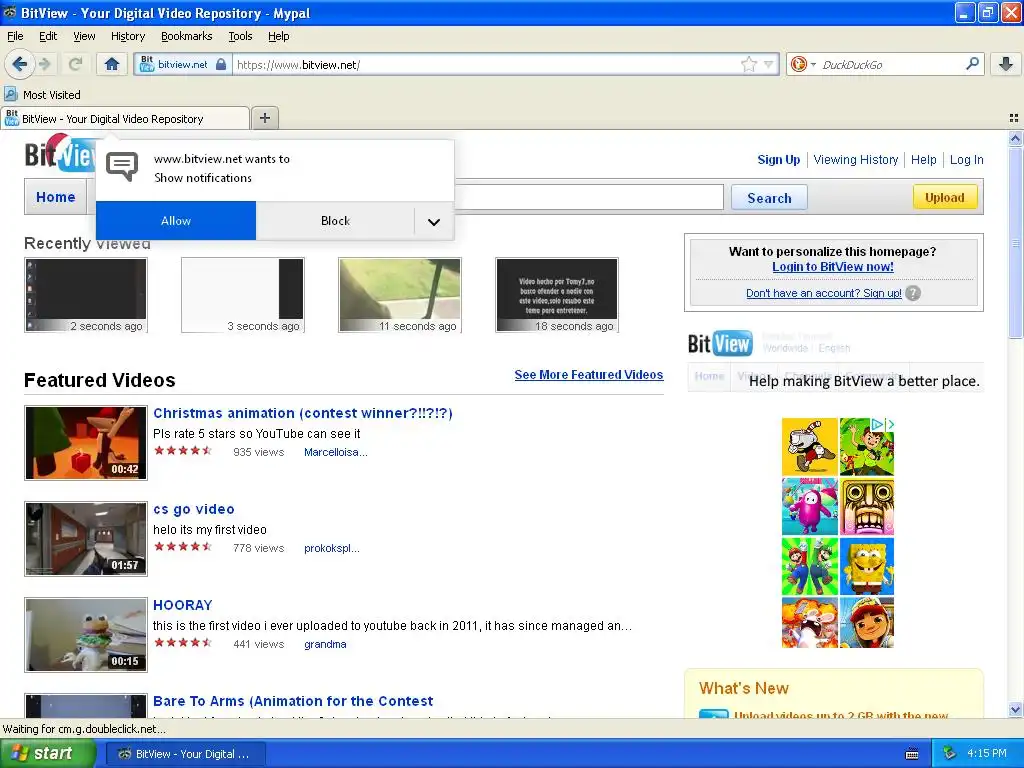This screenshot has width=1024, height=768.
Task: Open recently viewed video from 11 seconds ago
Action: click(400, 295)
